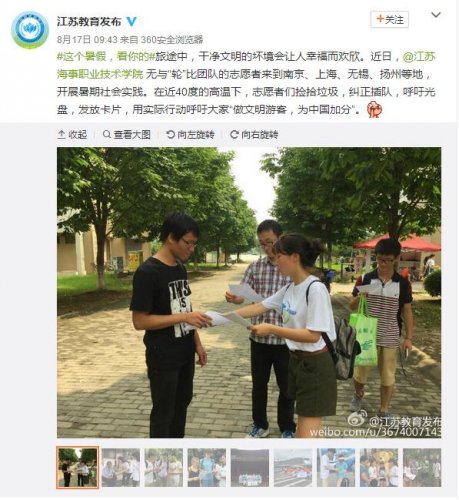Select the second photo thumbnail
The width and height of the screenshot is (459, 500).
[121, 468]
